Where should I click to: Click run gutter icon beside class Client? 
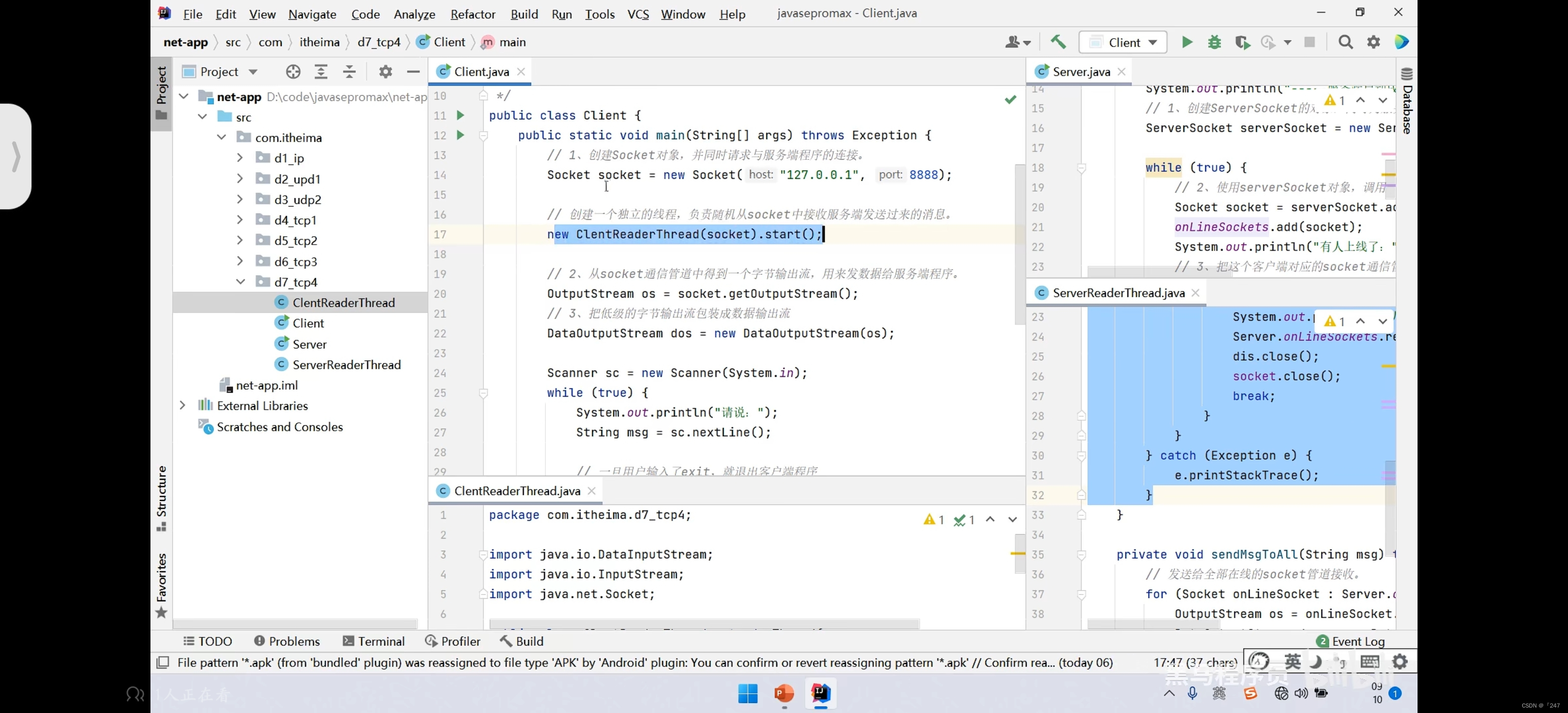tap(461, 115)
